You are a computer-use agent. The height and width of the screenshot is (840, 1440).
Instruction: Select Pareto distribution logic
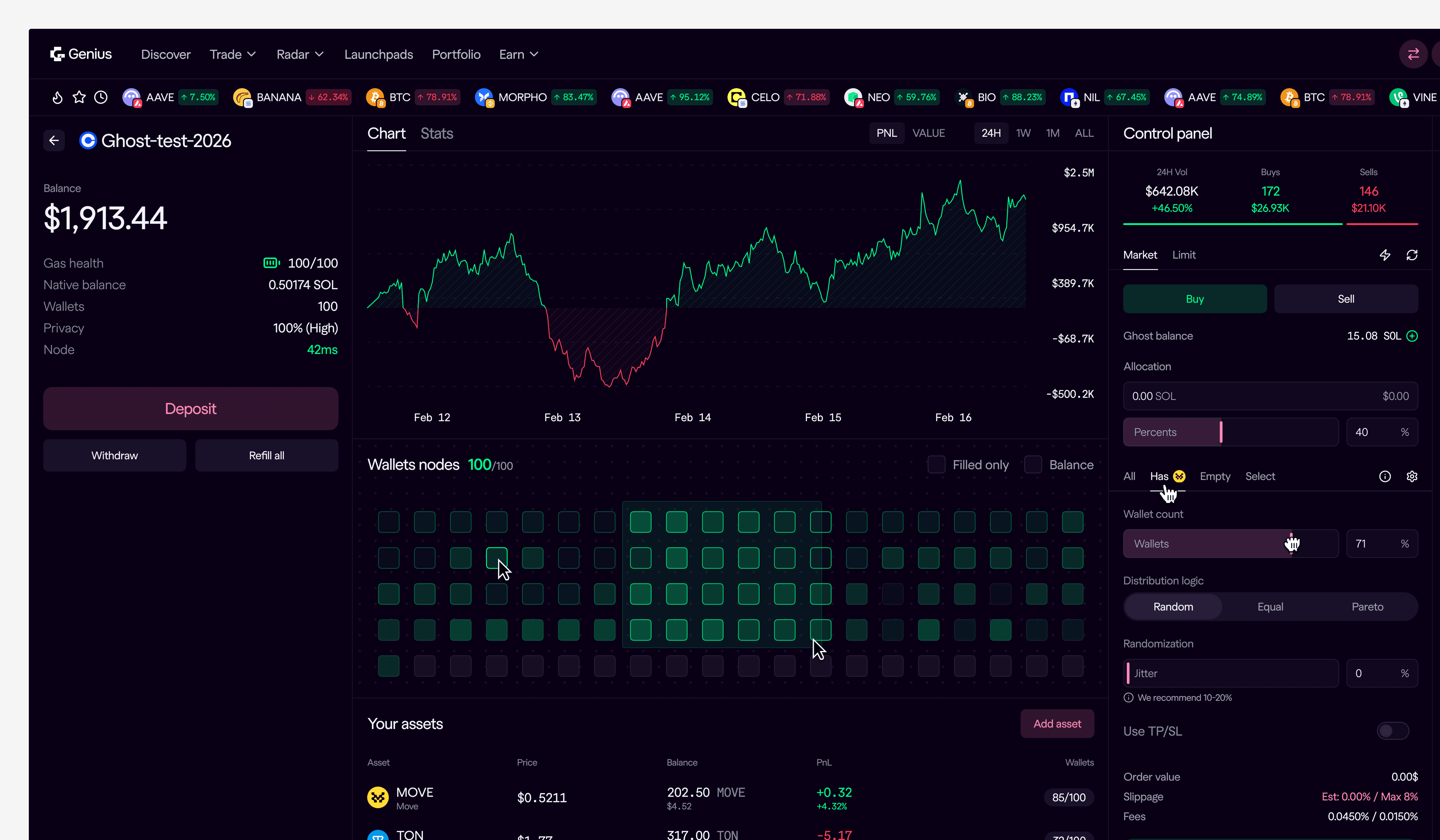[x=1367, y=607]
